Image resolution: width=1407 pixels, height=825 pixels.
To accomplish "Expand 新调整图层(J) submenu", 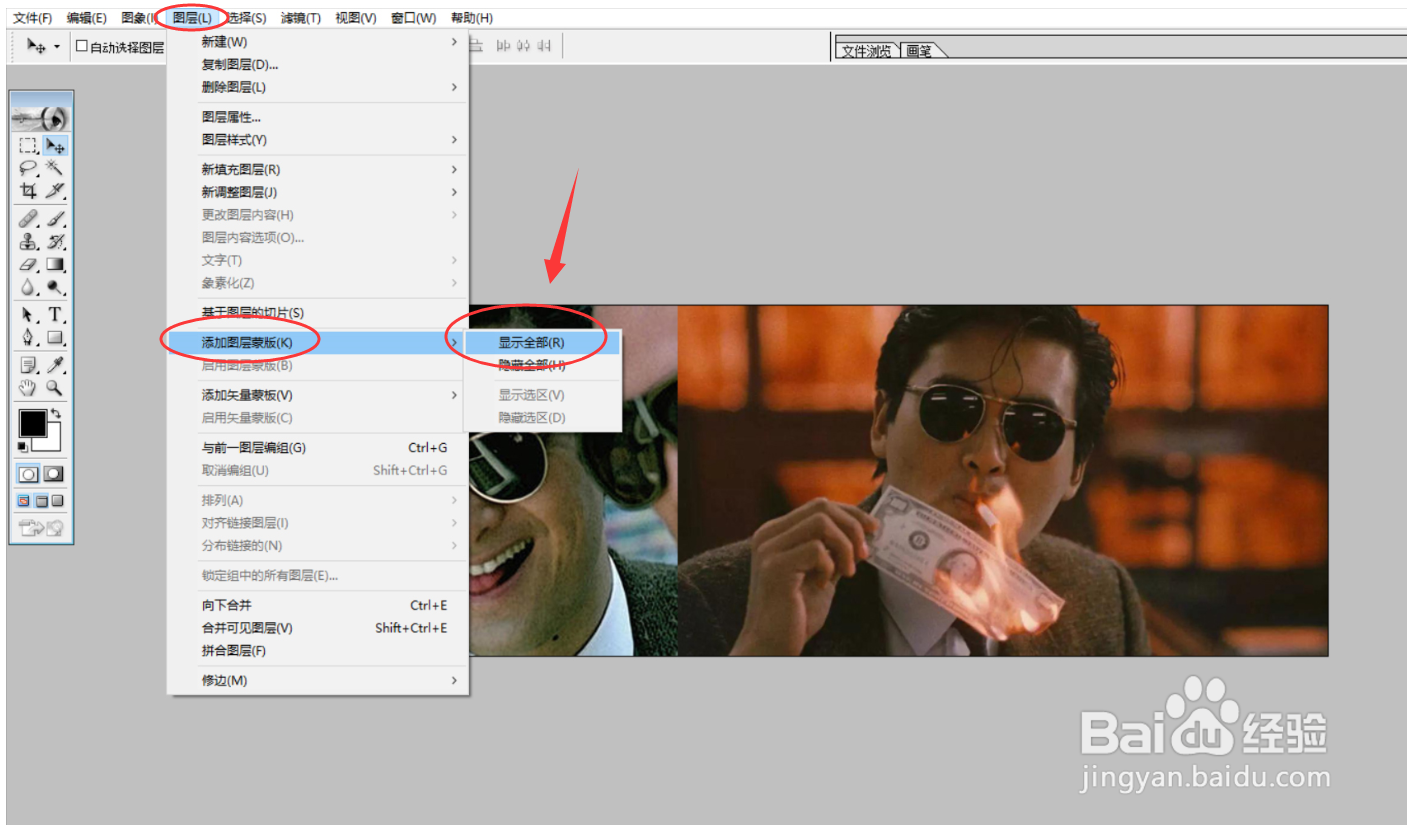I will click(x=317, y=192).
